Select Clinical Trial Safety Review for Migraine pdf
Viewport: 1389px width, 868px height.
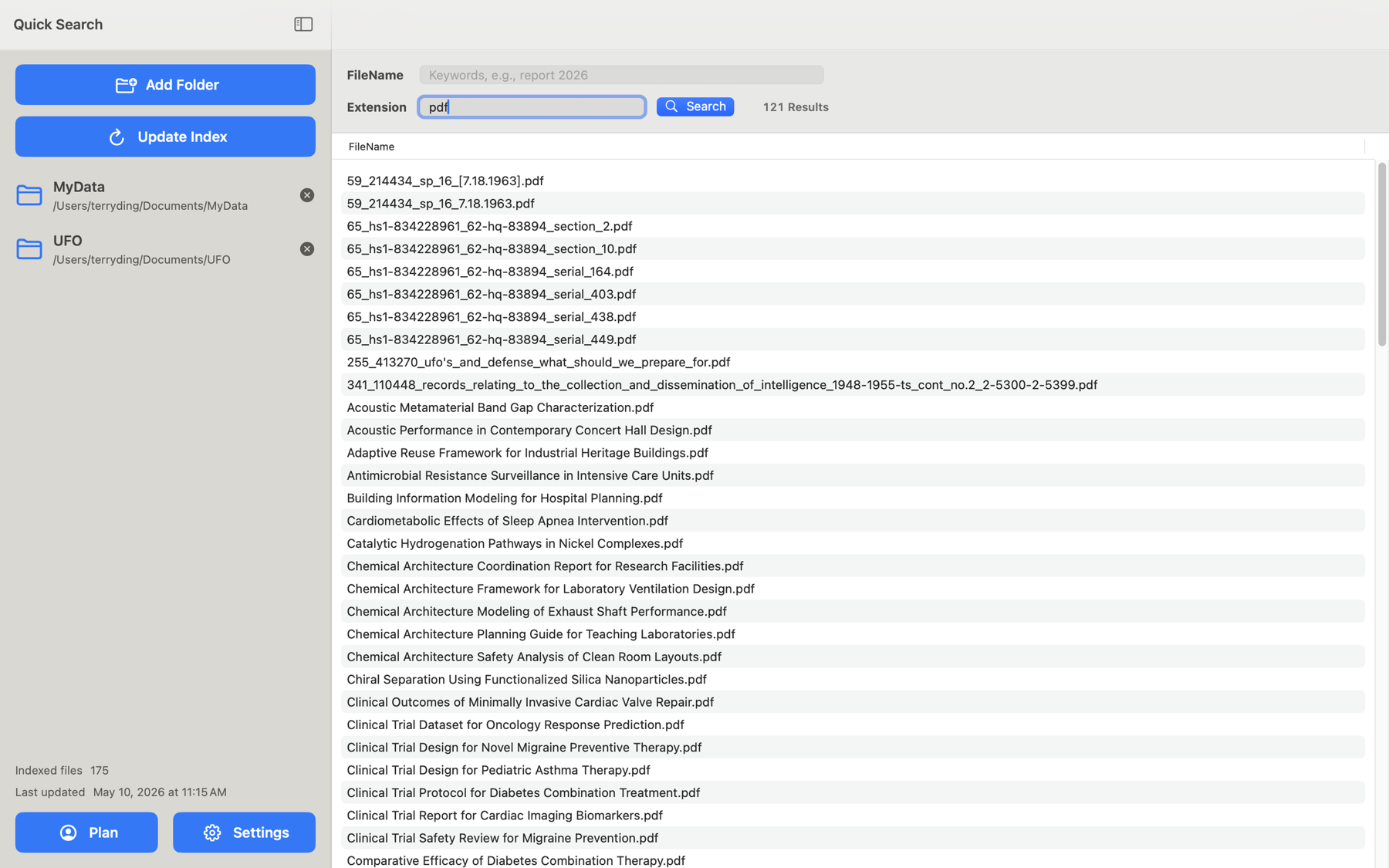coord(853,839)
